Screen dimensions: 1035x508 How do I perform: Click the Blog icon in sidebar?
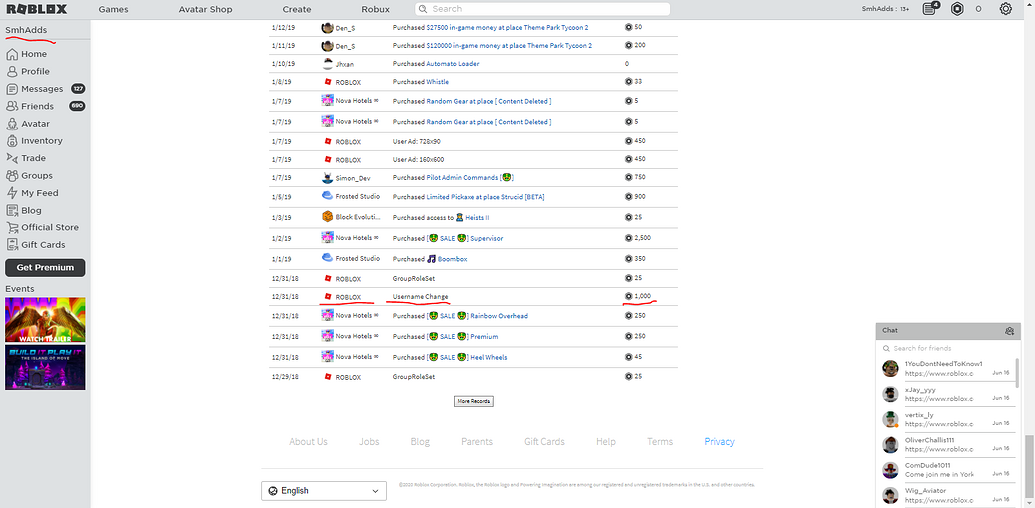tap(11, 210)
